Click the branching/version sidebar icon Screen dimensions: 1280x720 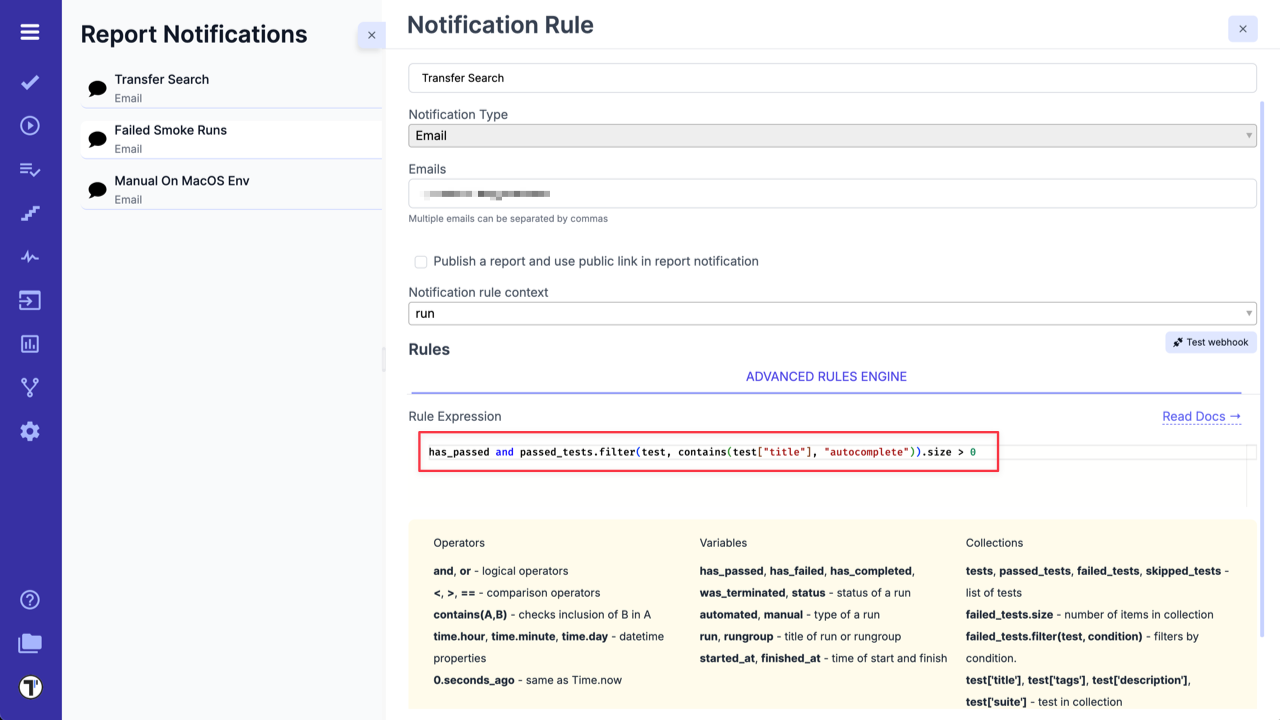(x=29, y=387)
